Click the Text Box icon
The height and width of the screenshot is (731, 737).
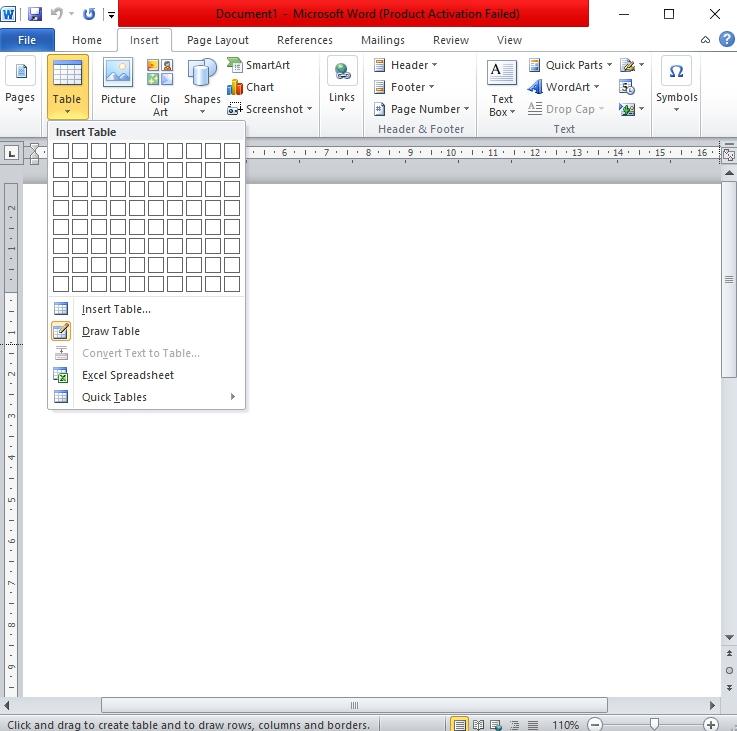click(x=502, y=72)
